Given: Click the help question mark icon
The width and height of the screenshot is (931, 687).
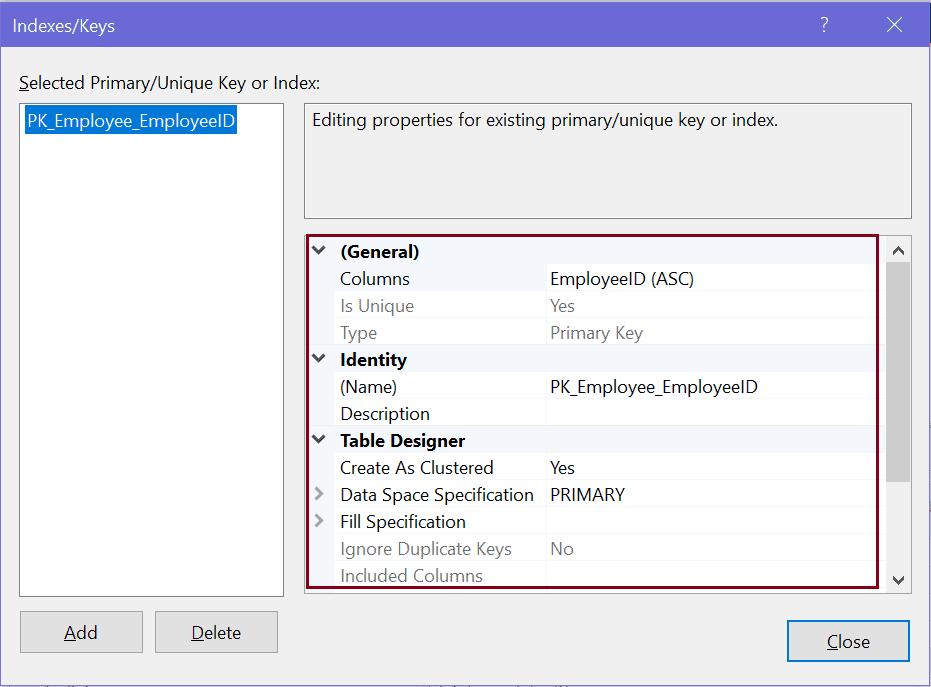Looking at the screenshot, I should 823,25.
